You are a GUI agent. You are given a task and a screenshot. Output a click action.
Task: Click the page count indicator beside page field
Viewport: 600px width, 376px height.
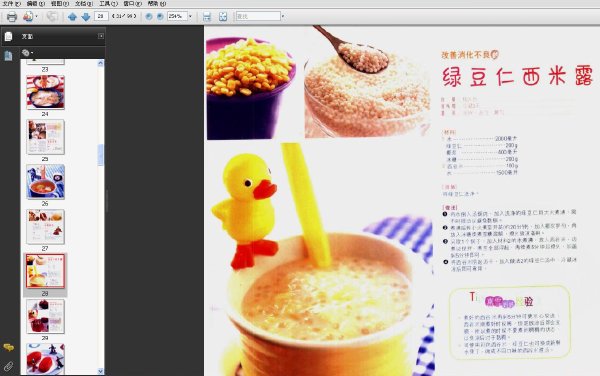coord(124,16)
